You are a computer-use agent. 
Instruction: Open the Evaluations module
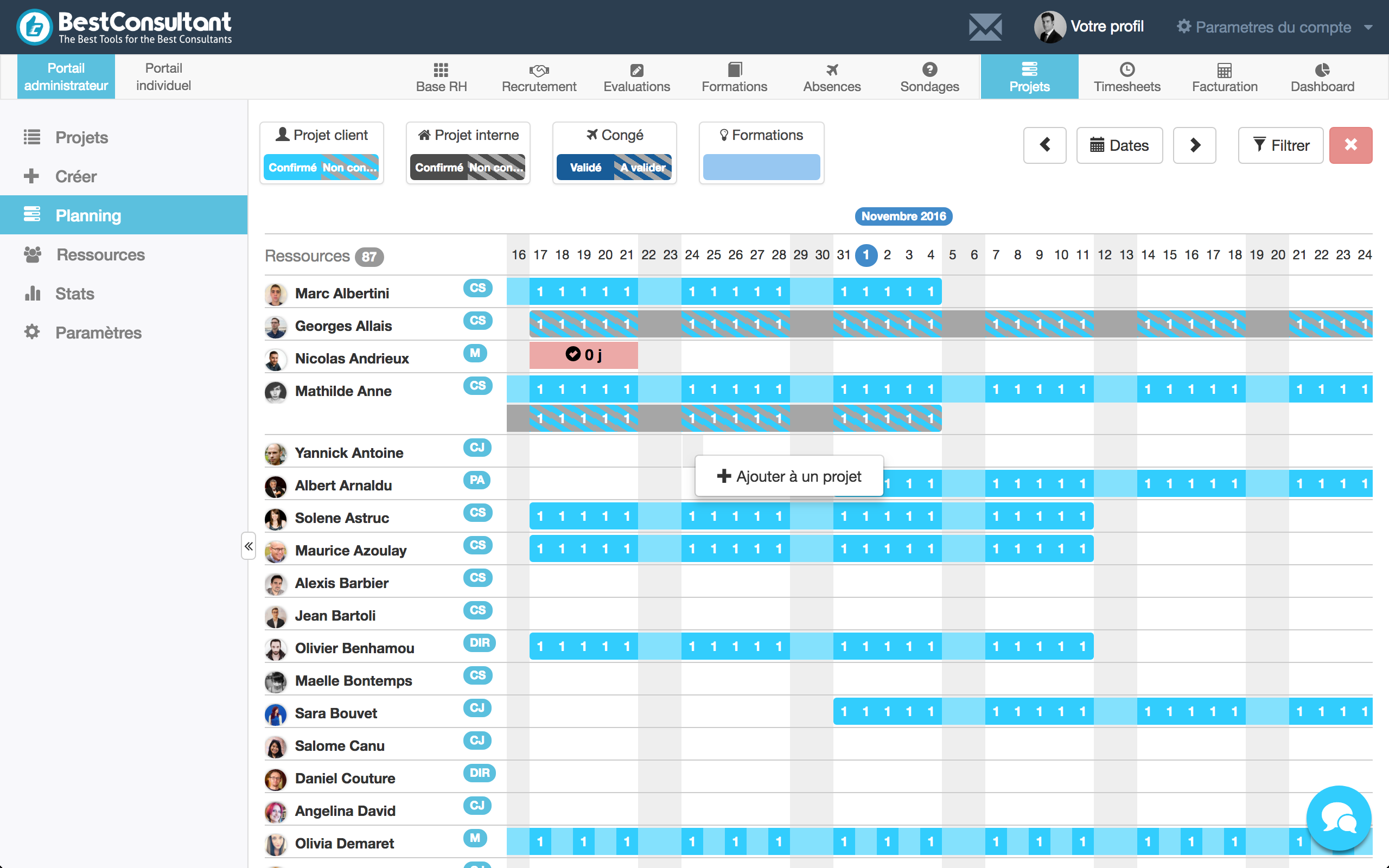pyautogui.click(x=638, y=76)
